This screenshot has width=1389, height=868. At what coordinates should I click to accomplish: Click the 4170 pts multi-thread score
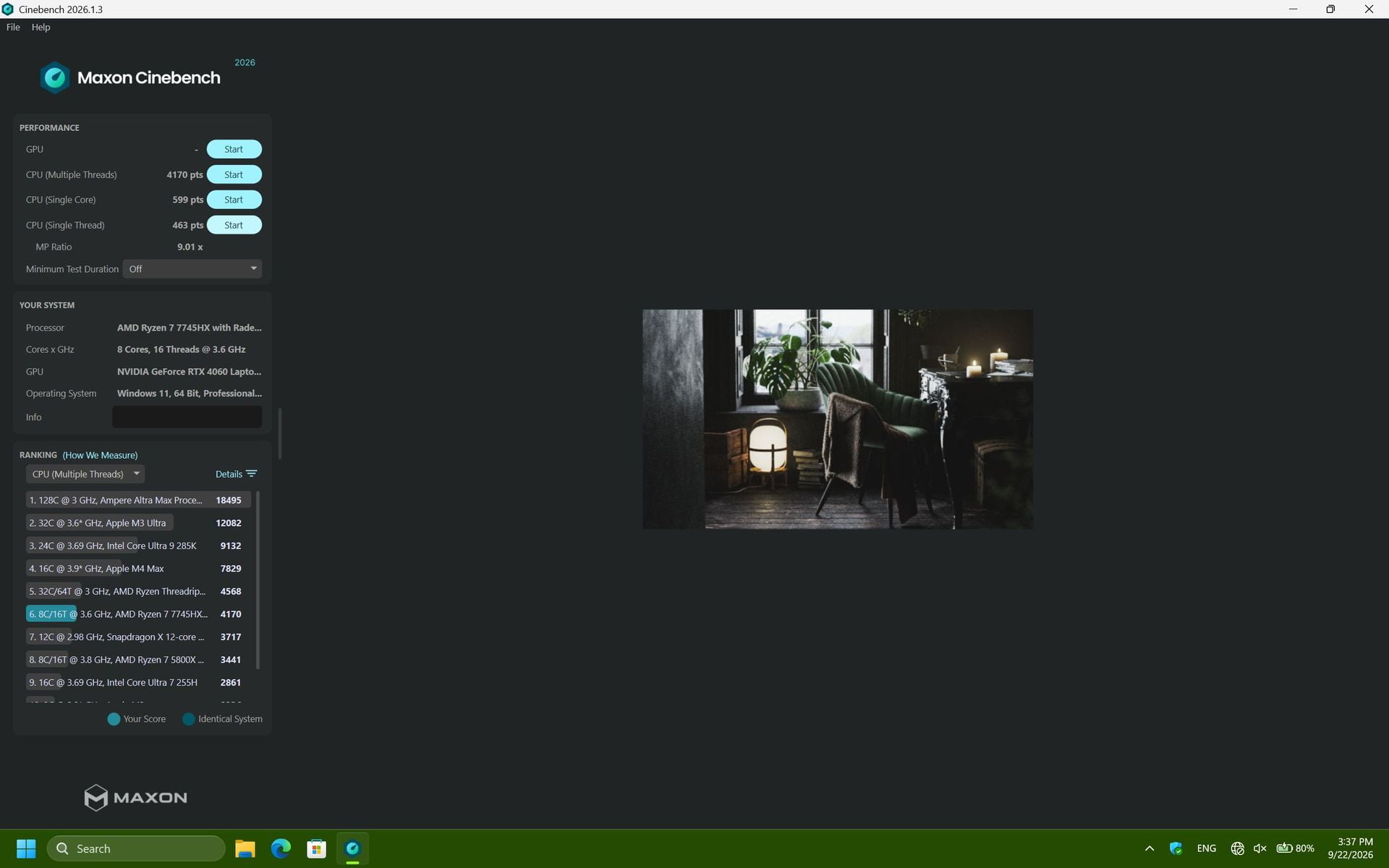pos(184,174)
